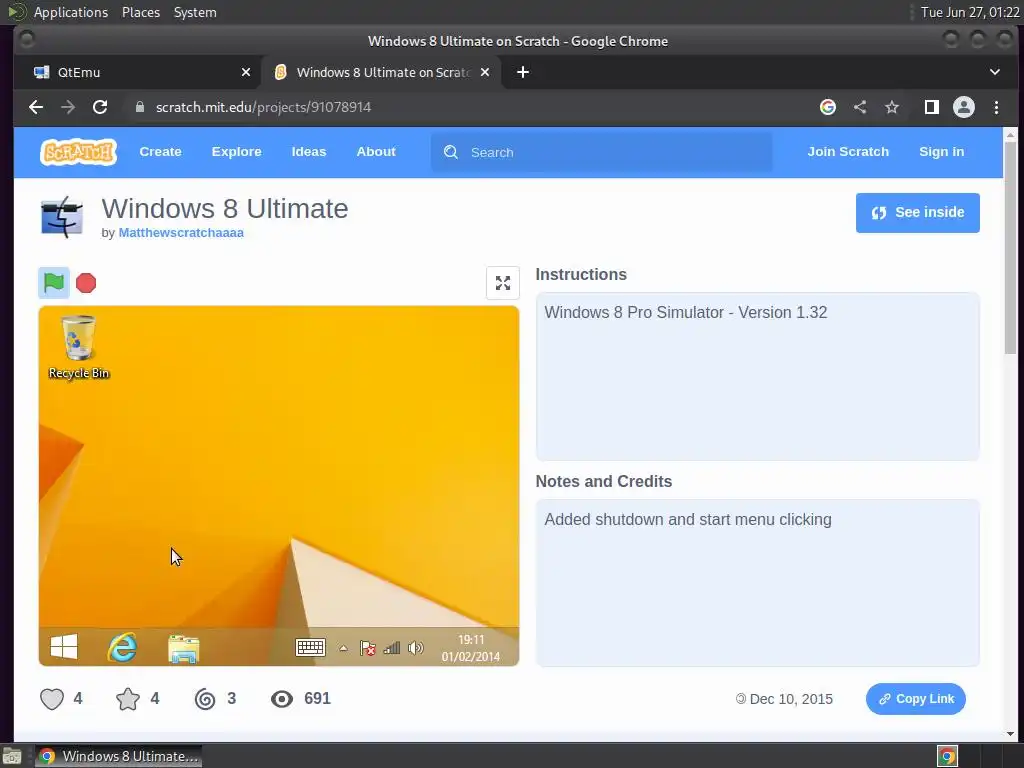Click the on-screen keyboard tray icon
This screenshot has height=768, width=1024.
pos(310,647)
